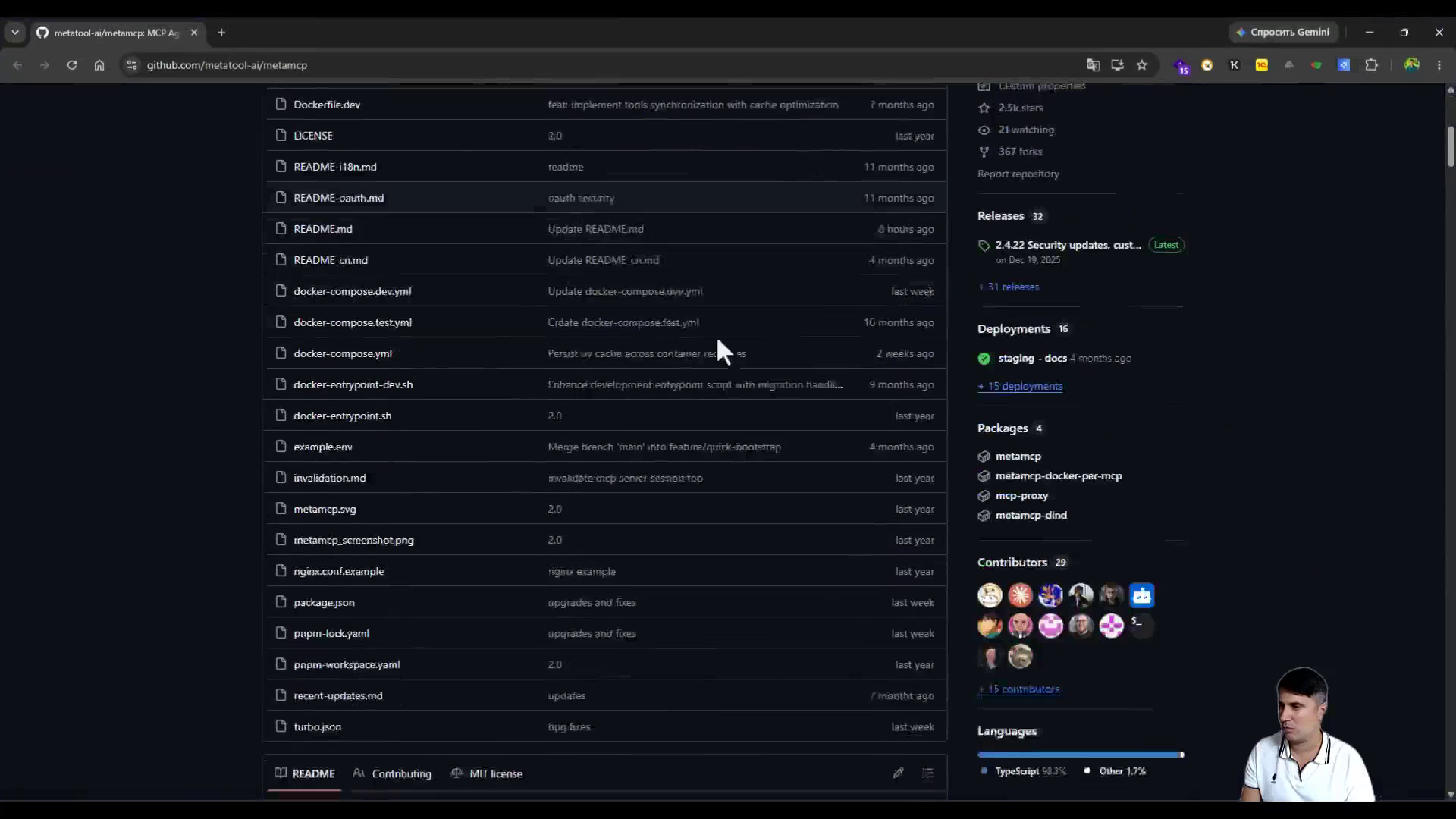
Task: Open docker-compose.dev.yml
Action: point(353,291)
